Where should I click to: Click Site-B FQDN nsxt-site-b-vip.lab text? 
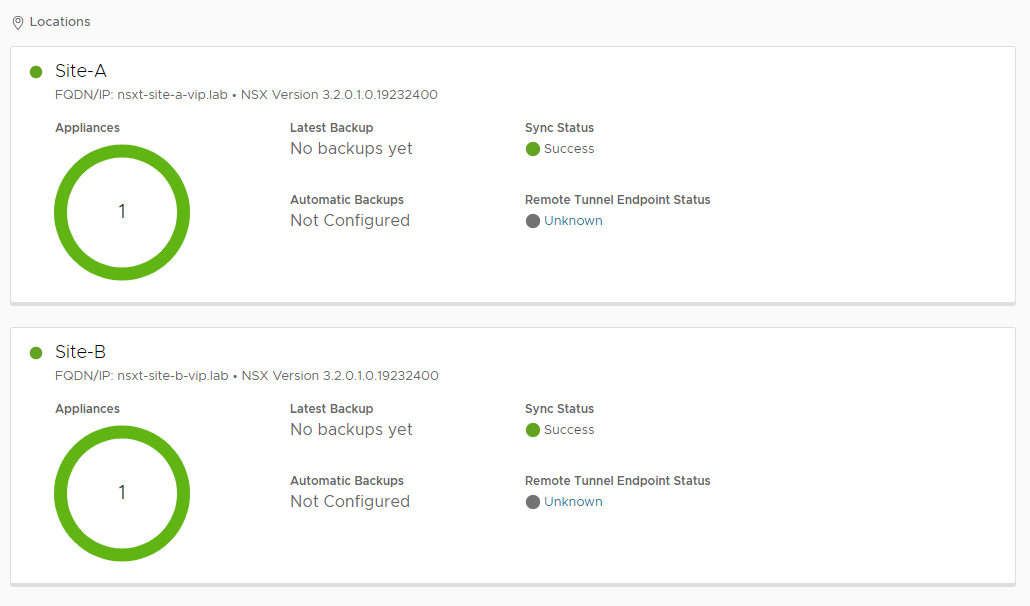(x=173, y=376)
